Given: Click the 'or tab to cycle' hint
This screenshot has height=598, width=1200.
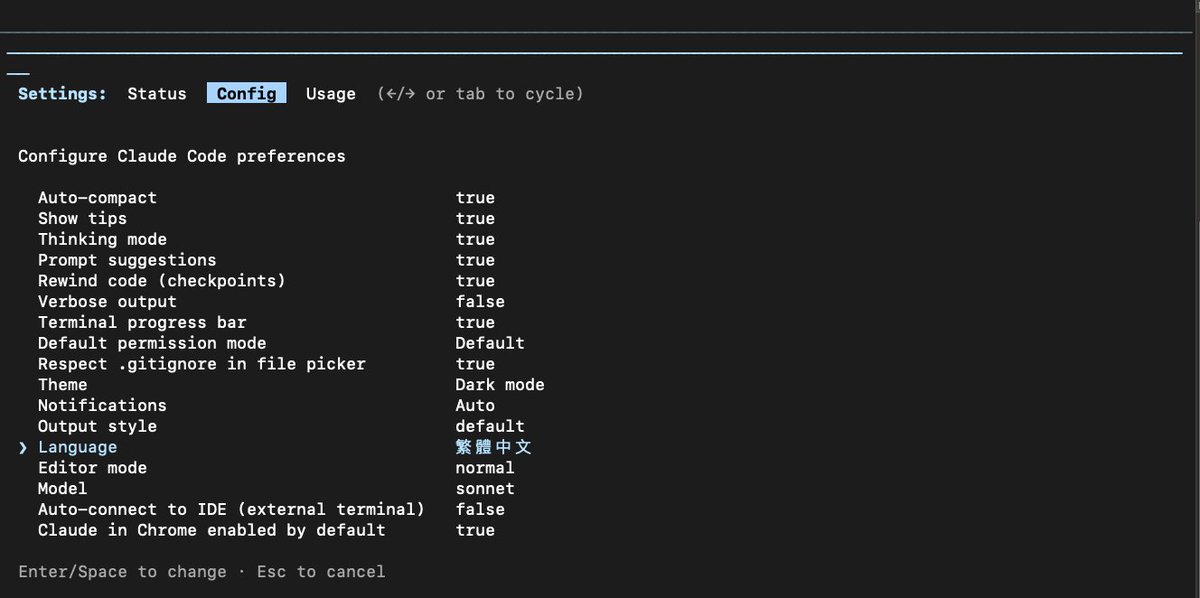Looking at the screenshot, I should [504, 94].
